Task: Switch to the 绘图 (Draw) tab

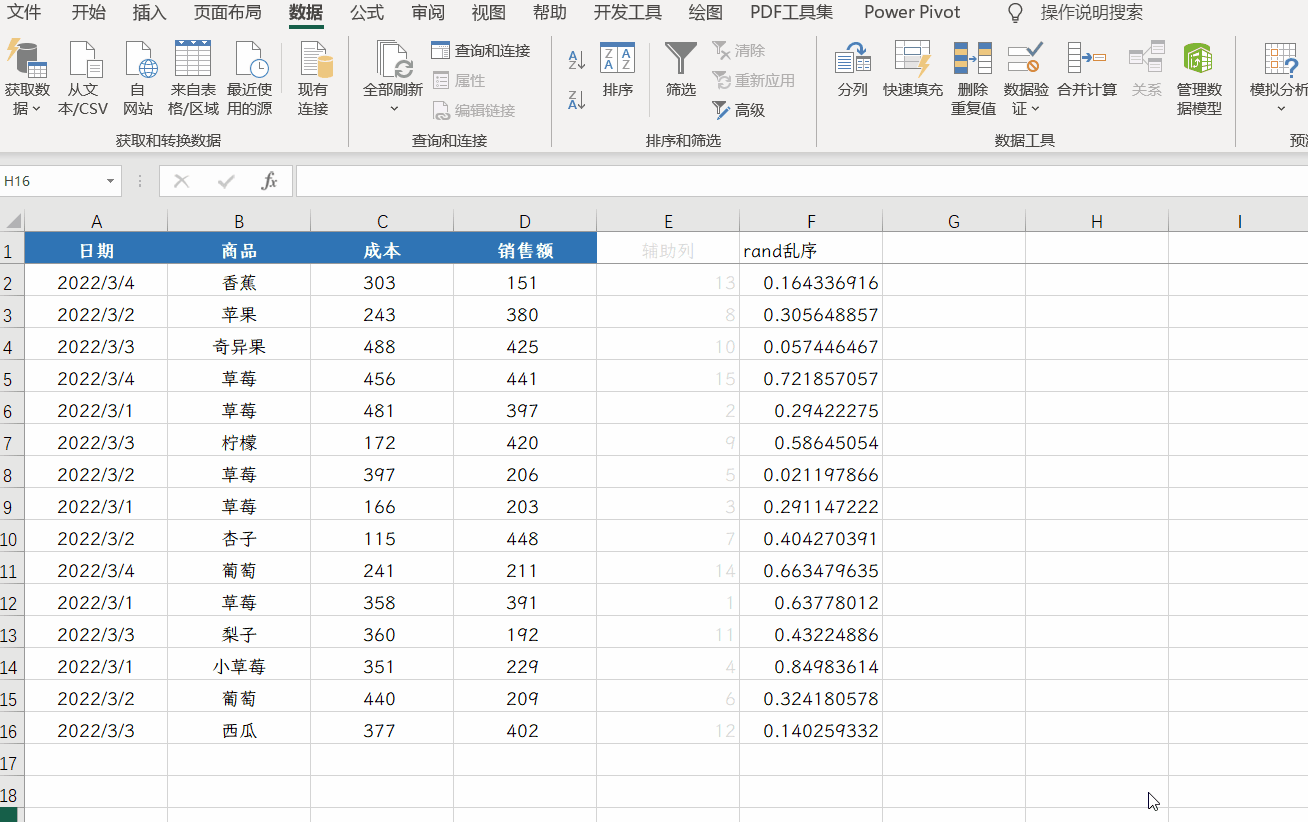Action: point(706,13)
